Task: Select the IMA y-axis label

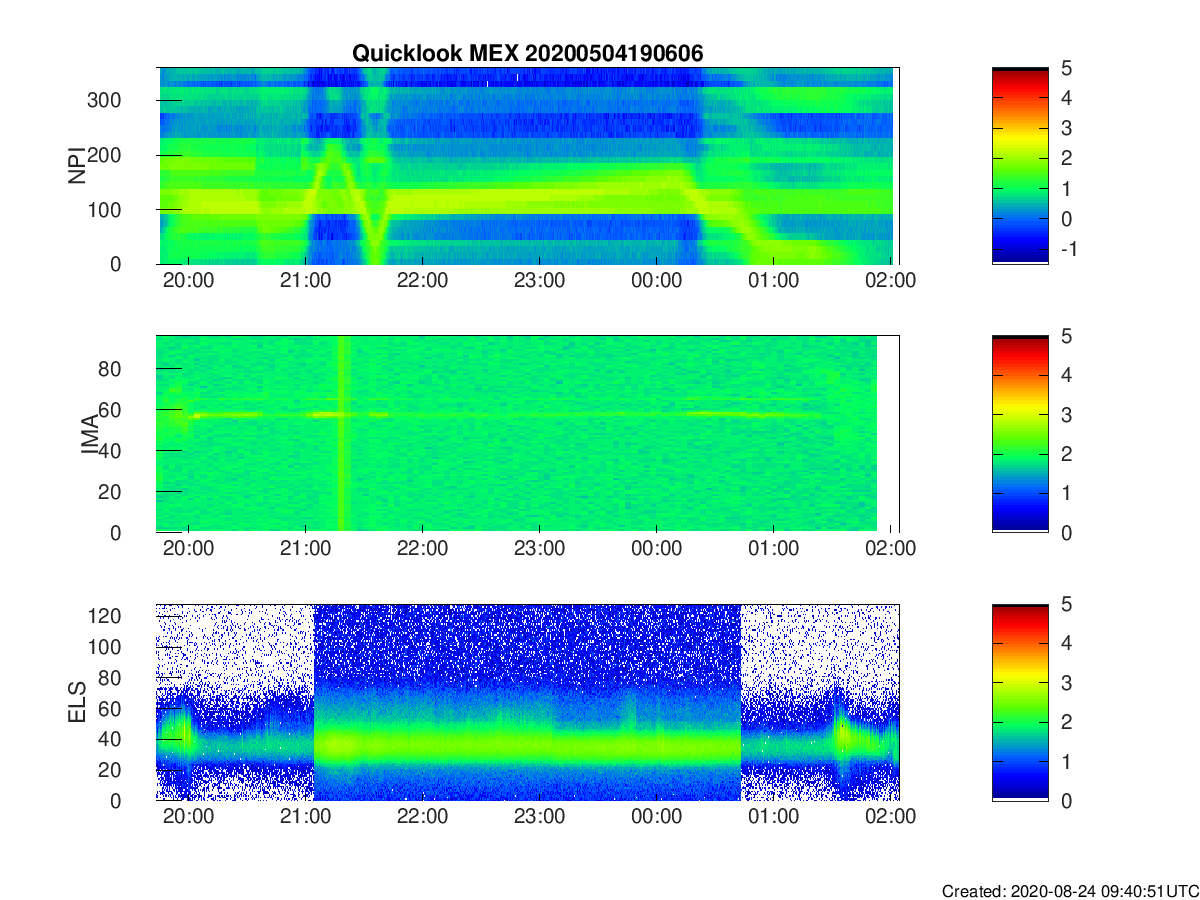Action: point(90,434)
